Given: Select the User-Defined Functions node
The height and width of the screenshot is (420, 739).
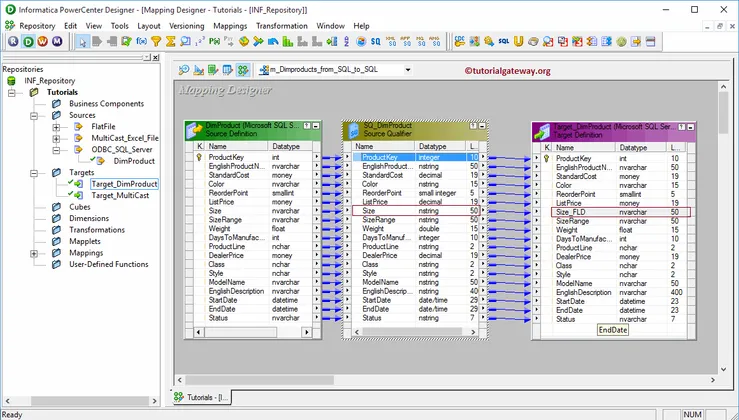Looking at the screenshot, I should [x=109, y=264].
